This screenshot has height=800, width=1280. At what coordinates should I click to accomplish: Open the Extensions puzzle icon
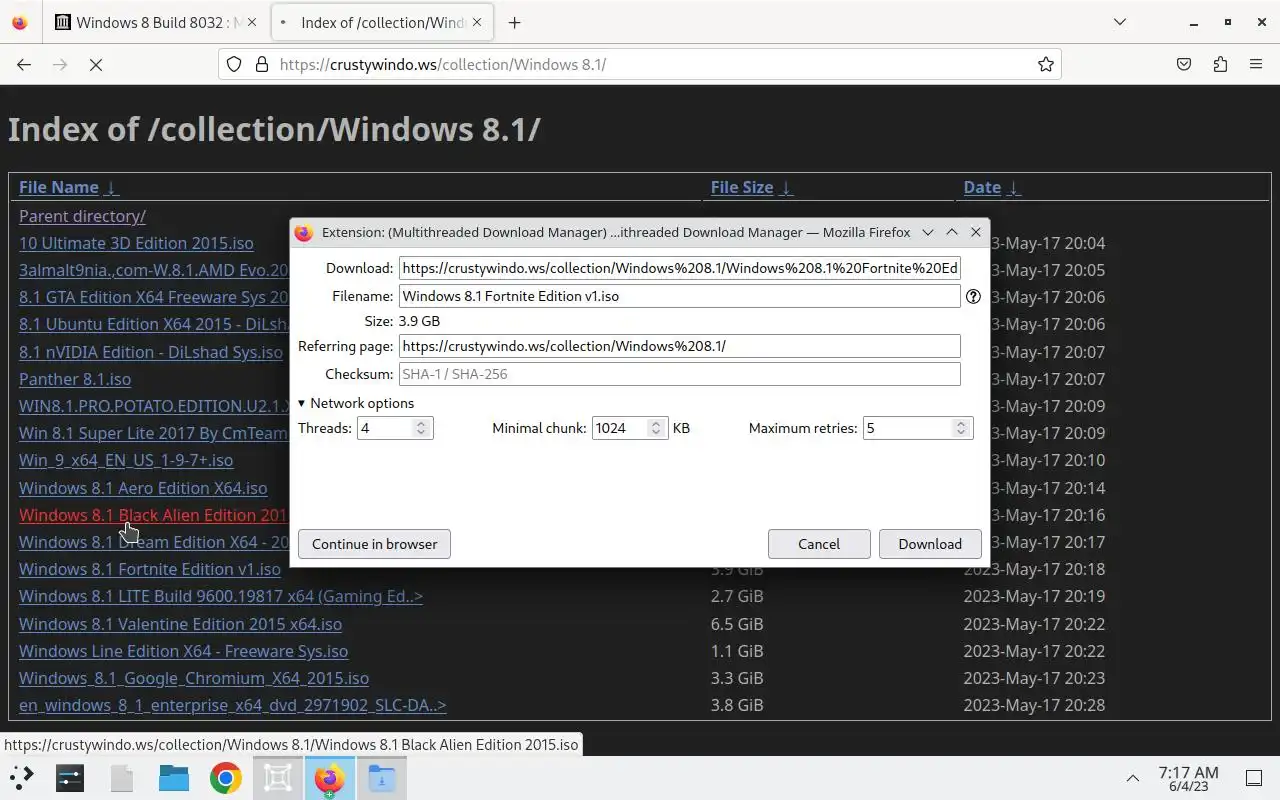pos(1220,64)
